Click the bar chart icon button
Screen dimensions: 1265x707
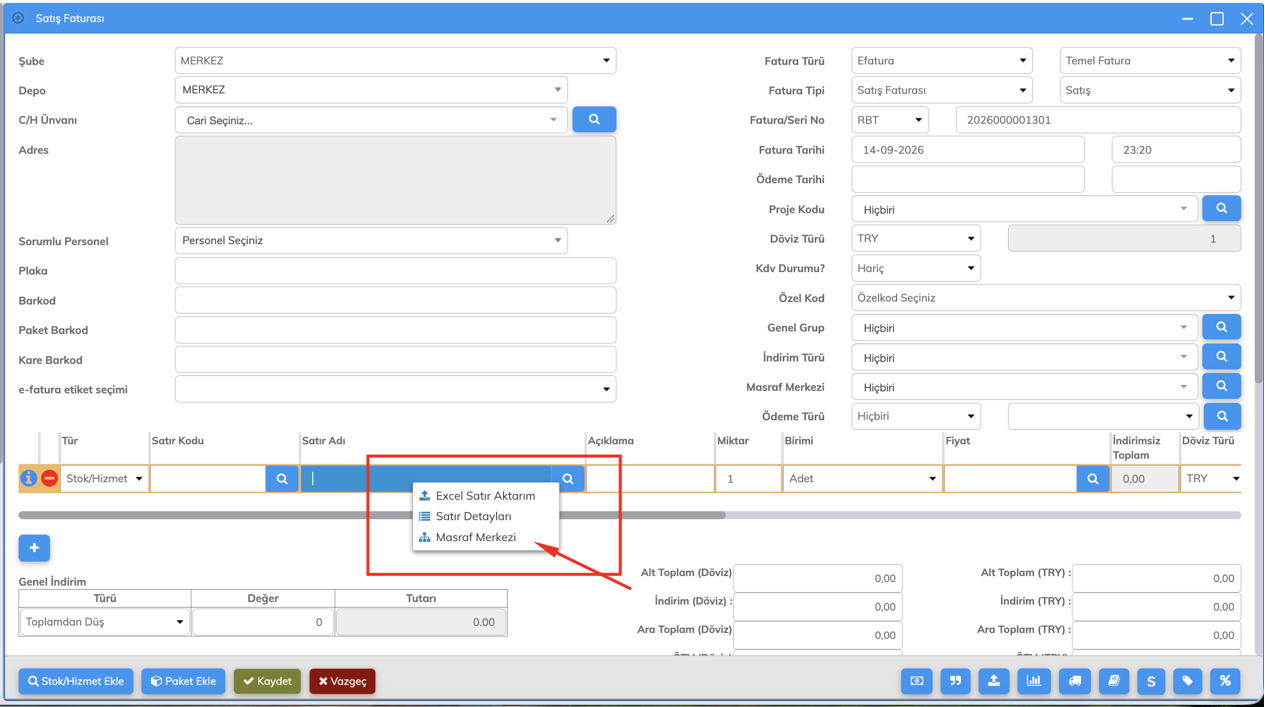tap(1034, 681)
